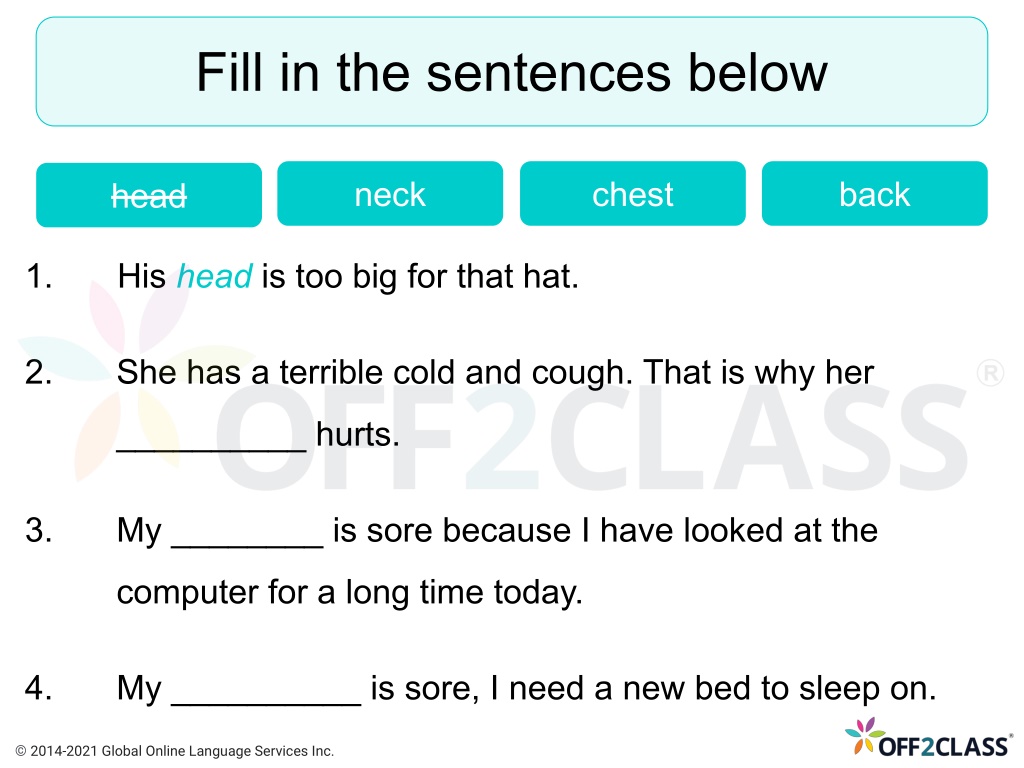This screenshot has height=768, width=1024.
Task: Select the neck word box
Action: (x=390, y=193)
